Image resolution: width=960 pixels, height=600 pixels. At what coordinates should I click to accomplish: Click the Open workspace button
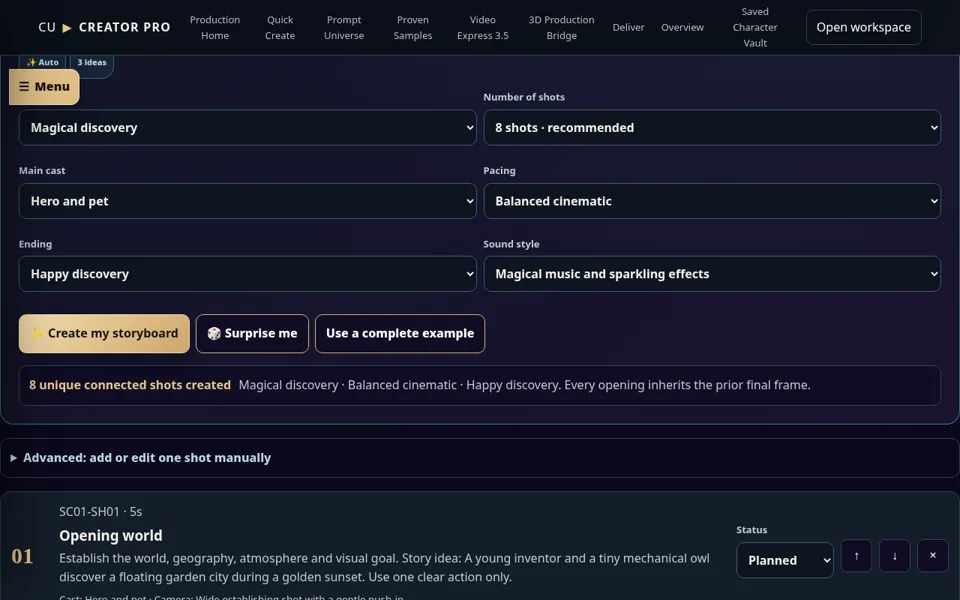click(863, 28)
